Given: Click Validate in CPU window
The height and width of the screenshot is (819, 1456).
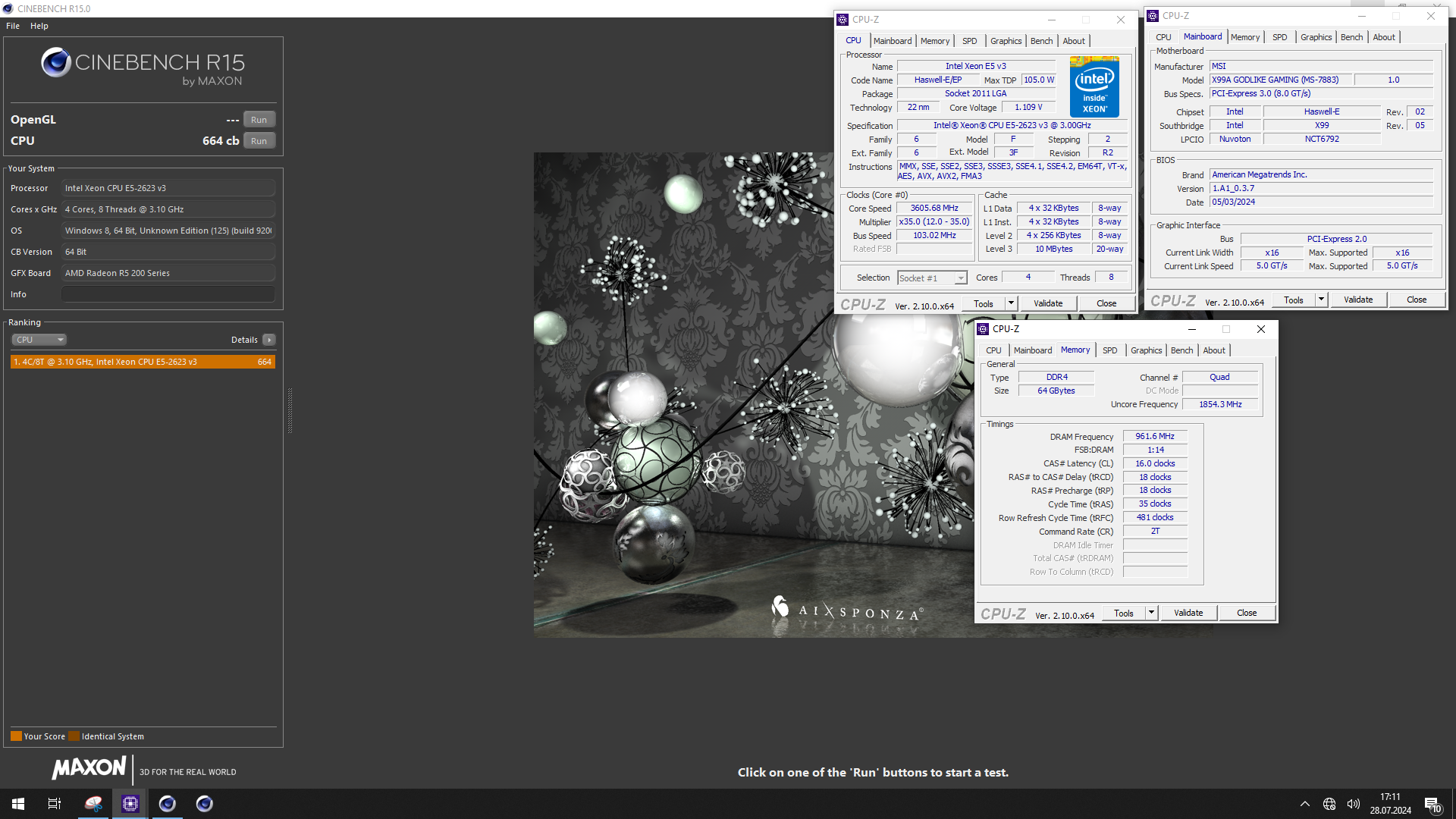Looking at the screenshot, I should pos(1049,303).
